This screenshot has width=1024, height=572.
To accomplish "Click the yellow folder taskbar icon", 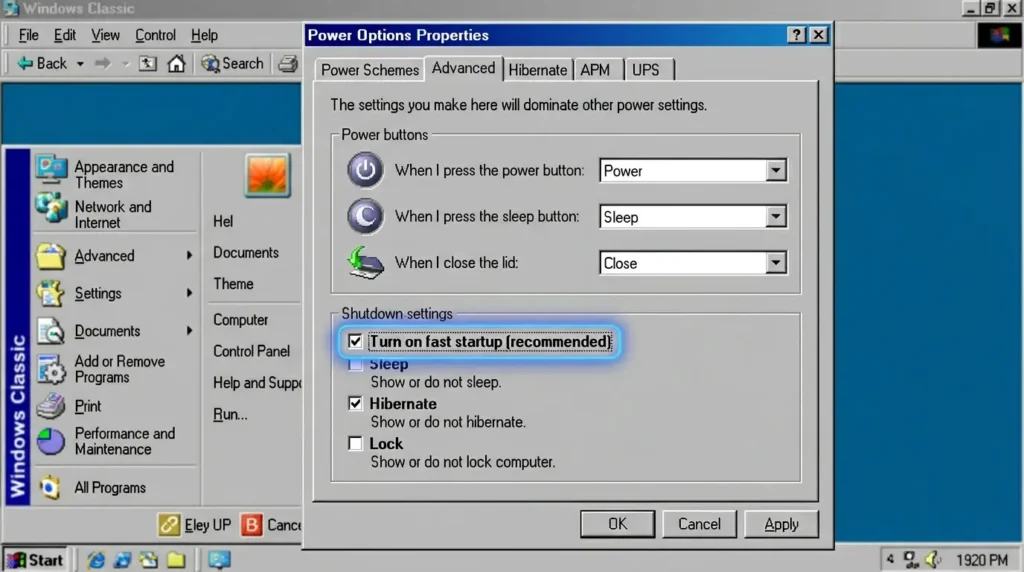I will tap(176, 560).
